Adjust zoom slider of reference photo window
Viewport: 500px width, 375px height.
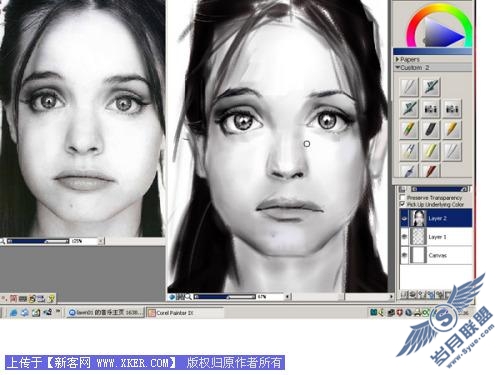click(38, 241)
